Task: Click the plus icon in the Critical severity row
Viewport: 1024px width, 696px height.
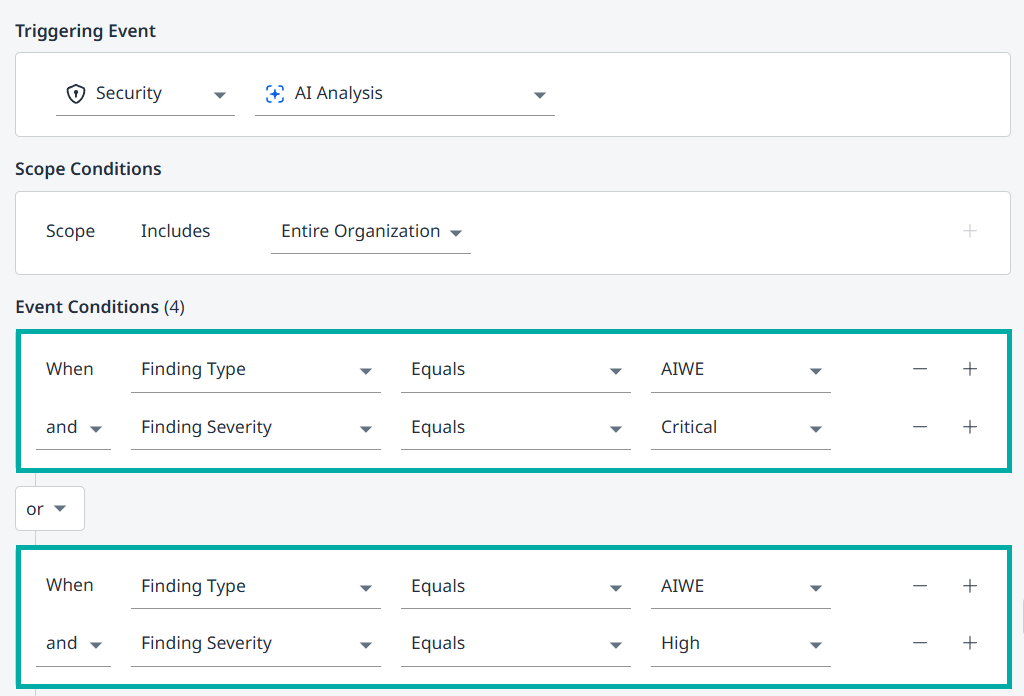Action: [x=969, y=427]
